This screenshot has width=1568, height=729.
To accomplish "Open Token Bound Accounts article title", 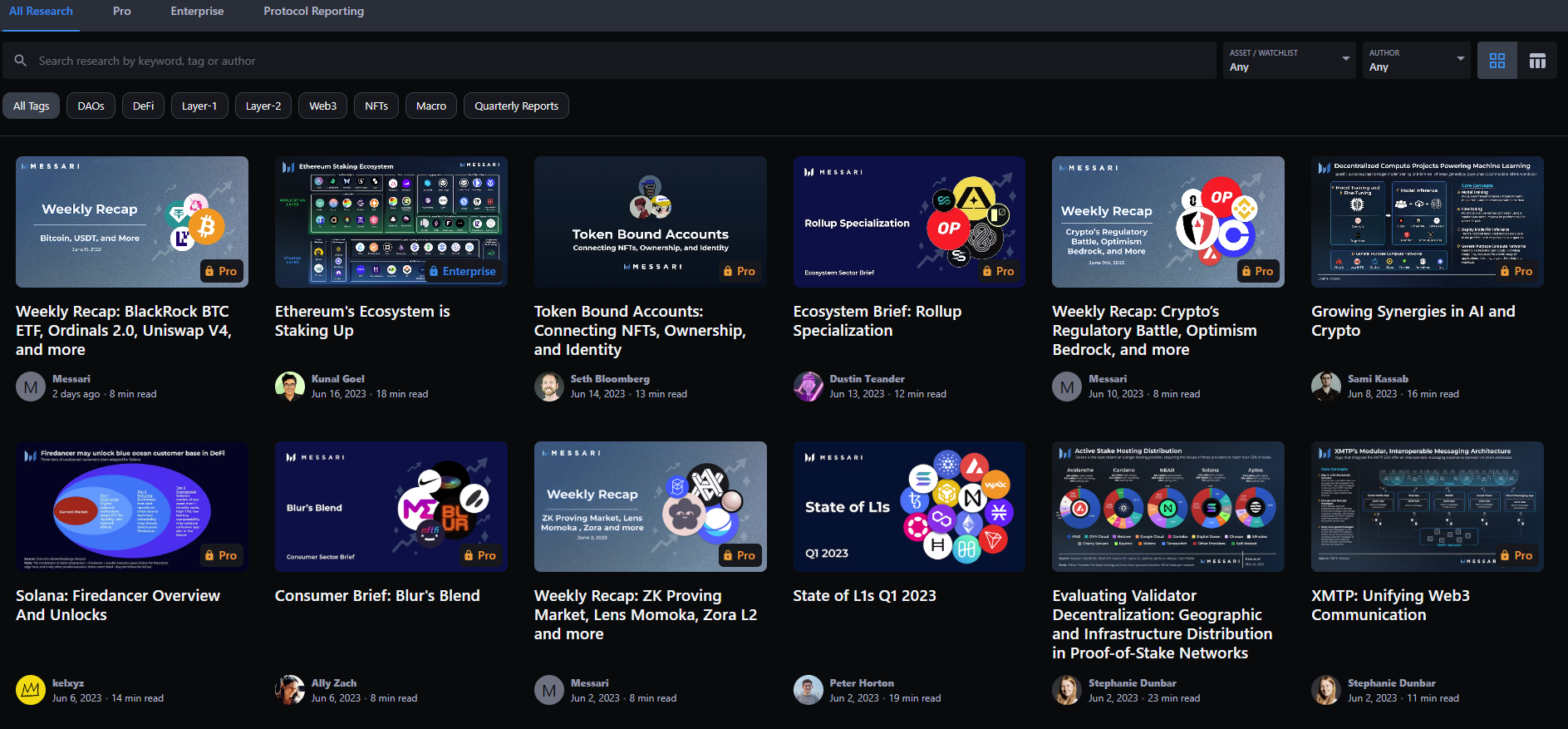I will click(640, 330).
